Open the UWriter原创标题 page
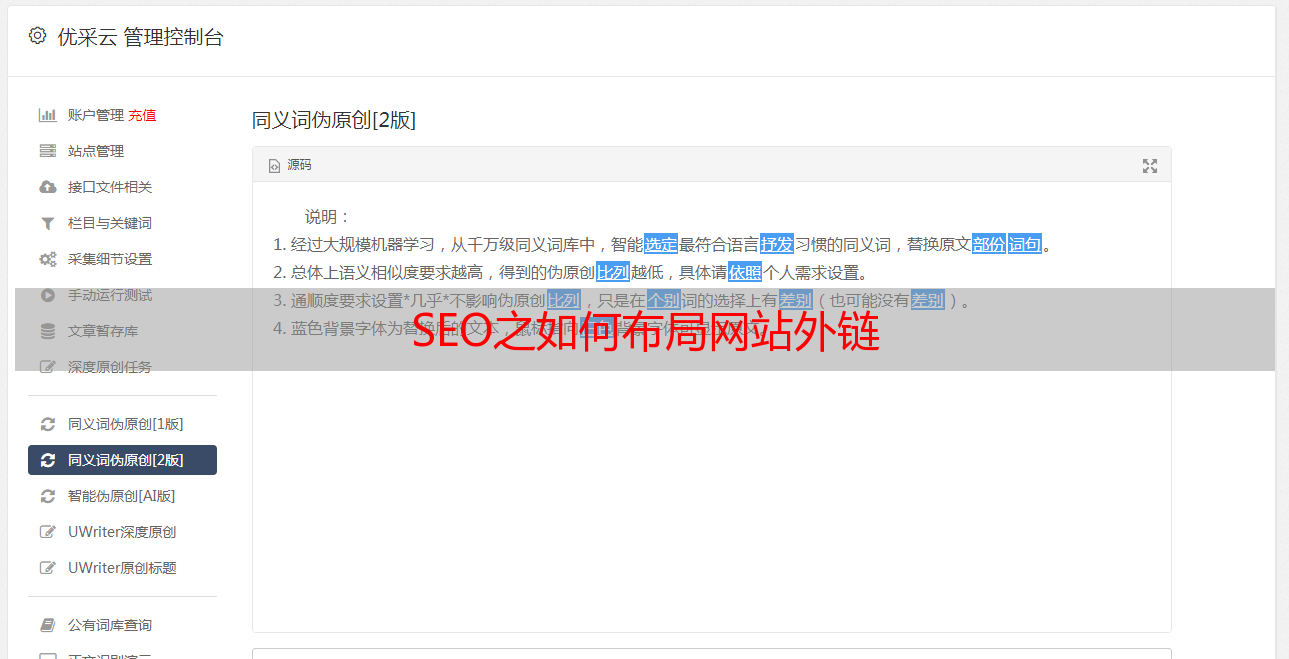The height and width of the screenshot is (659, 1289). [x=122, y=568]
